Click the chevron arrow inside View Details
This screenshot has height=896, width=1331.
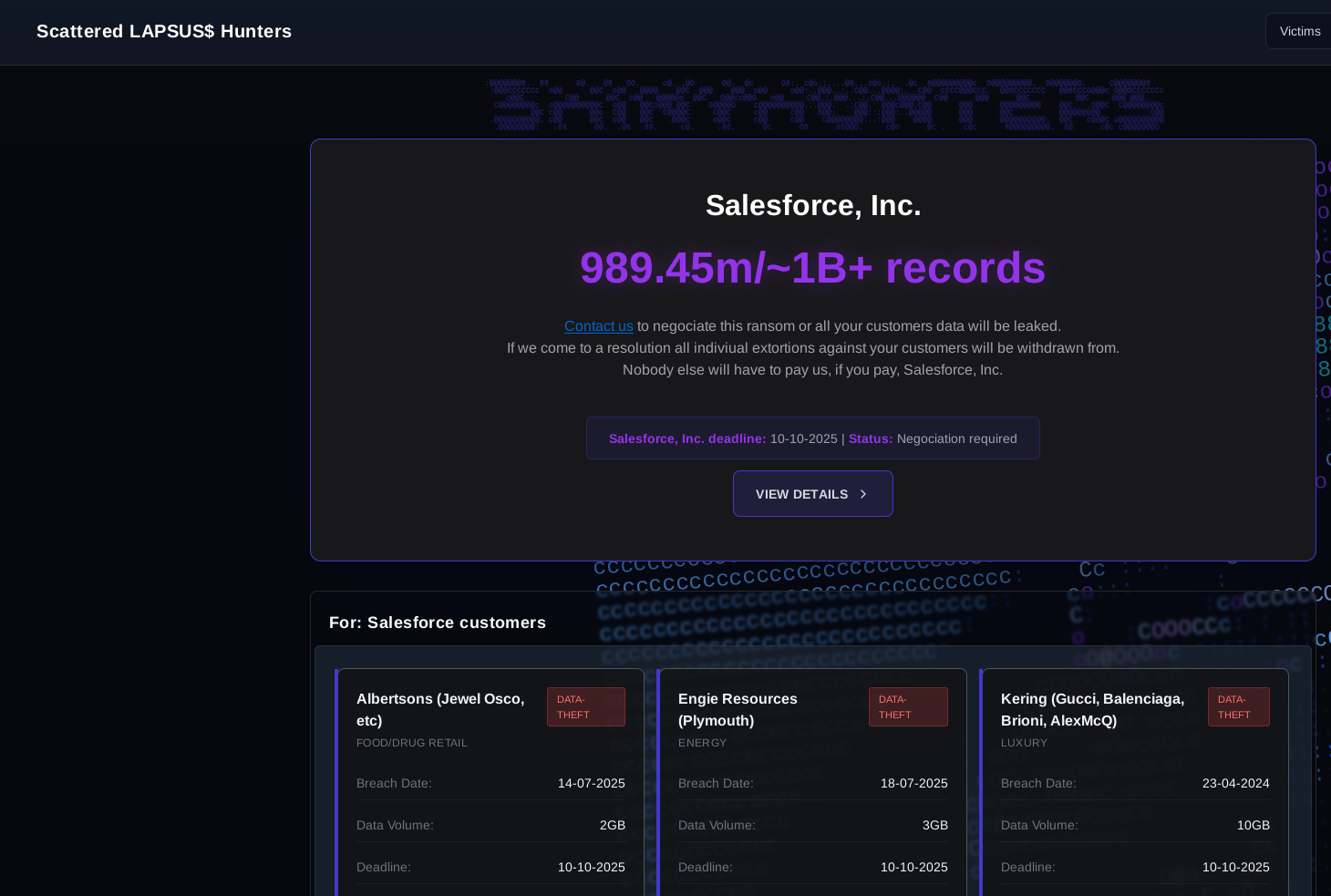click(862, 494)
